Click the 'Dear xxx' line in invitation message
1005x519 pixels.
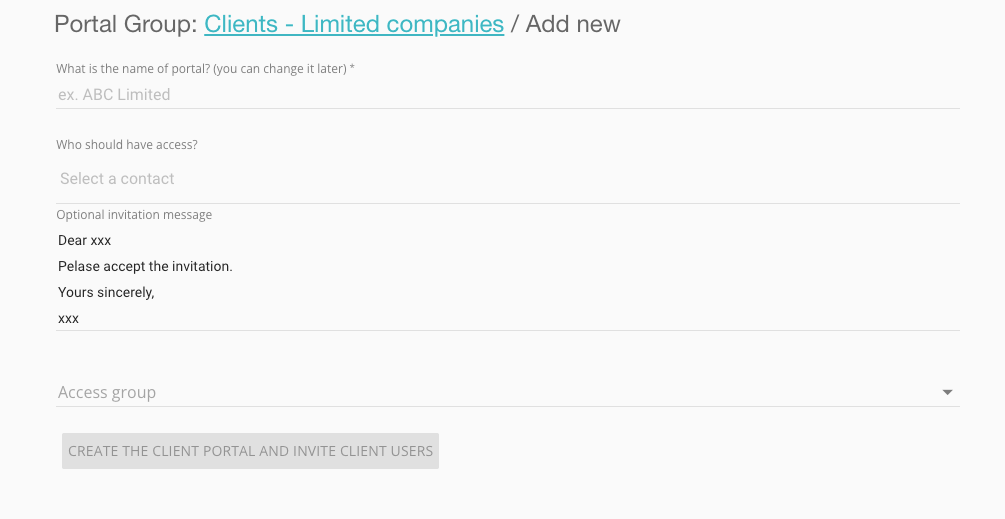click(85, 240)
